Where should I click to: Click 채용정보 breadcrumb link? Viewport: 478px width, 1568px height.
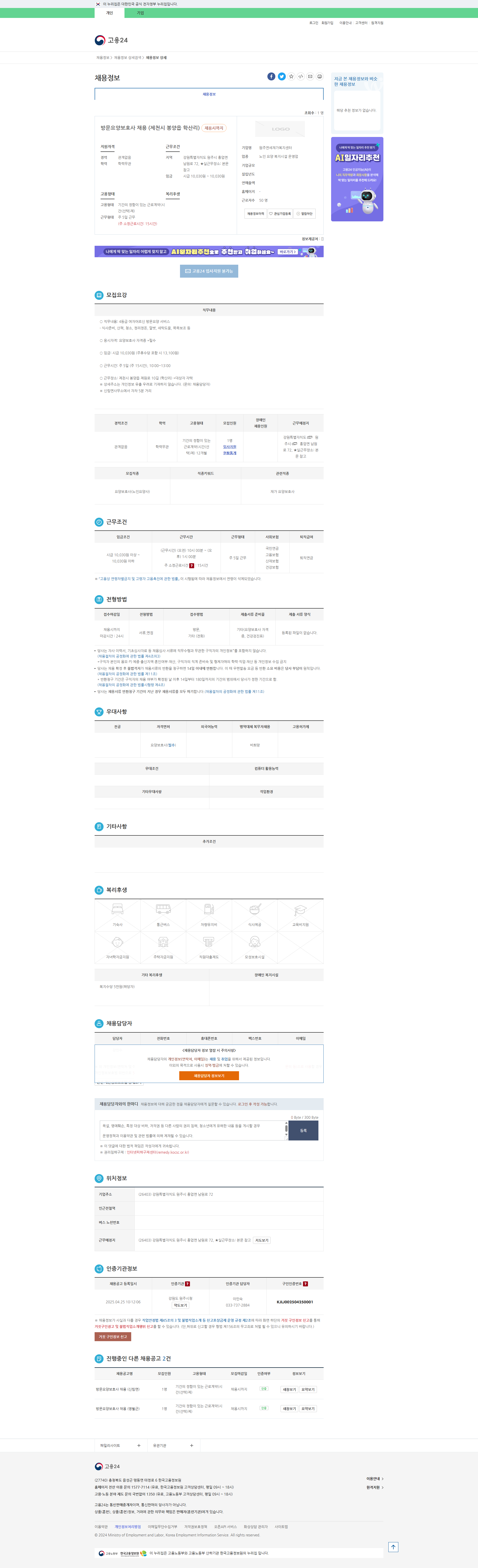[x=102, y=58]
